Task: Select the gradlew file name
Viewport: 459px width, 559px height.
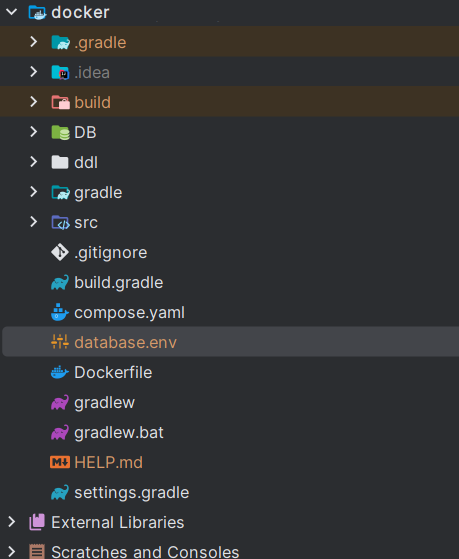Action: coord(104,403)
